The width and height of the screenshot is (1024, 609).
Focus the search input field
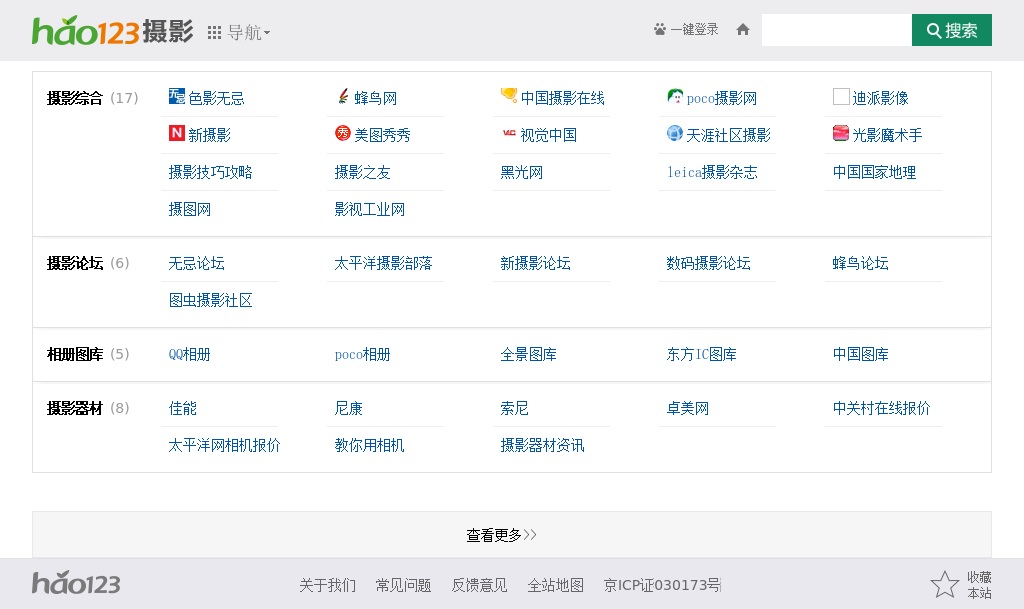pos(836,30)
